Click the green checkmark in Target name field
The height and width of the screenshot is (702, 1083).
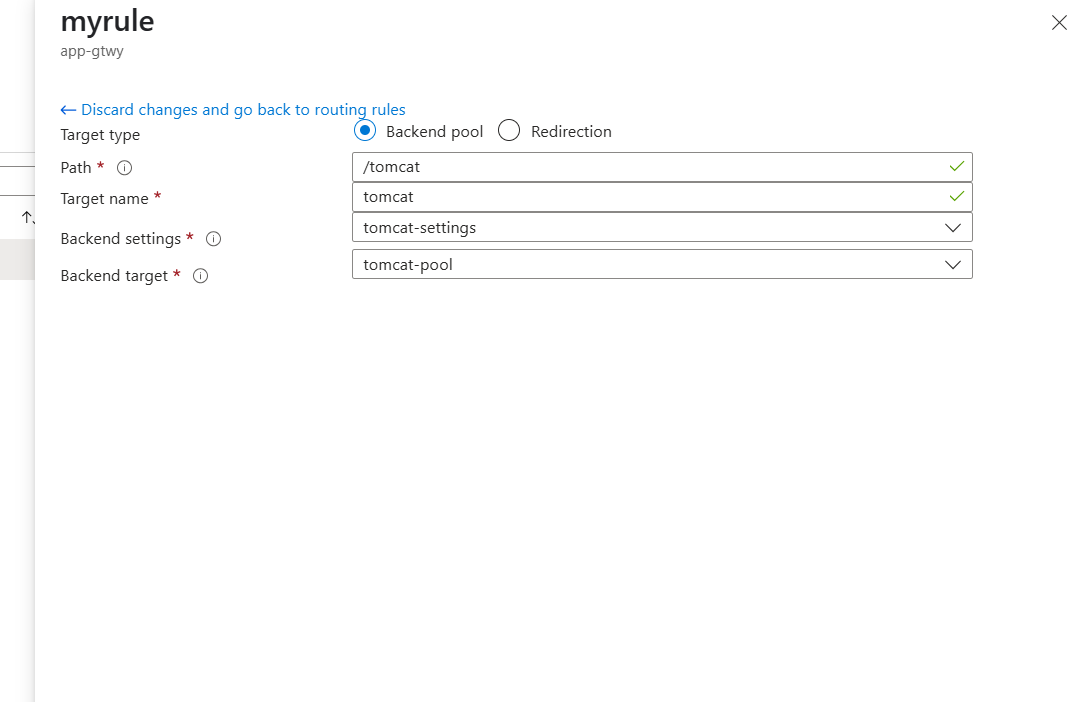(x=957, y=197)
